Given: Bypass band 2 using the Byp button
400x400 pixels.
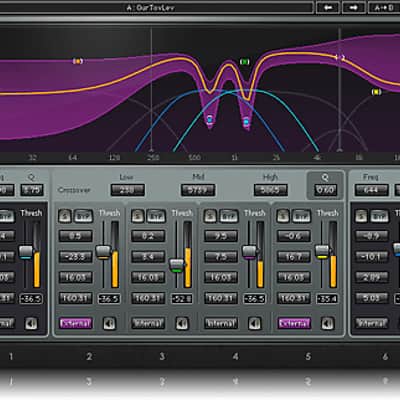Looking at the screenshot, I should point(83,216).
